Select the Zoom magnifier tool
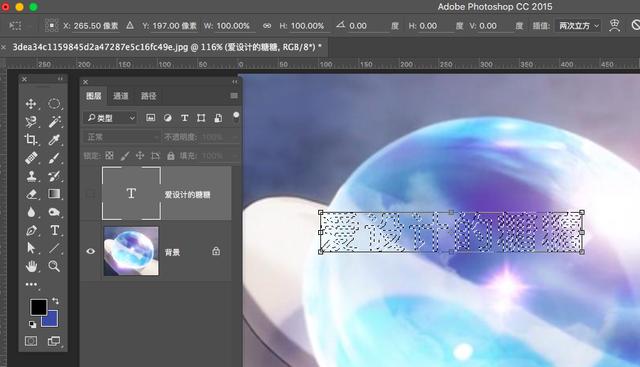 (54, 266)
